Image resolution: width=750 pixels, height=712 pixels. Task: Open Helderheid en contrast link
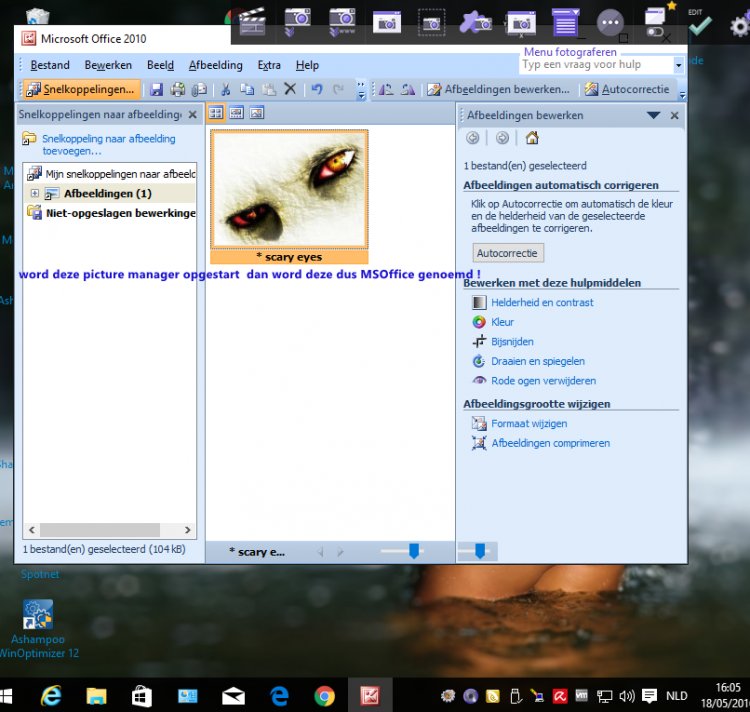(542, 302)
